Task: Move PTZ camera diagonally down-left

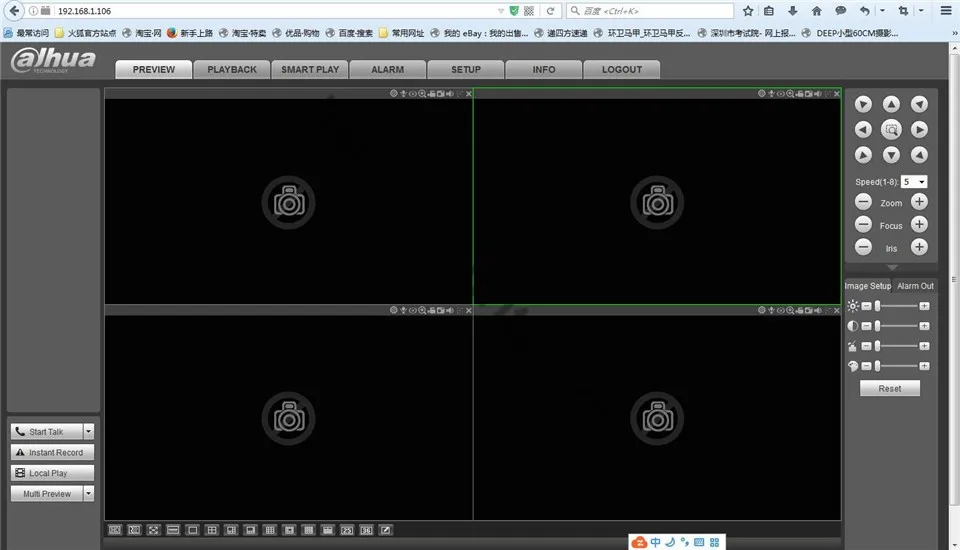Action: (863, 155)
